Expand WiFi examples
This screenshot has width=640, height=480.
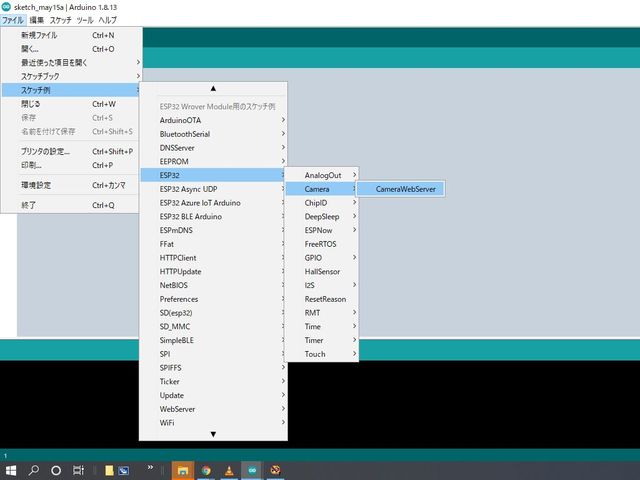[x=213, y=423]
